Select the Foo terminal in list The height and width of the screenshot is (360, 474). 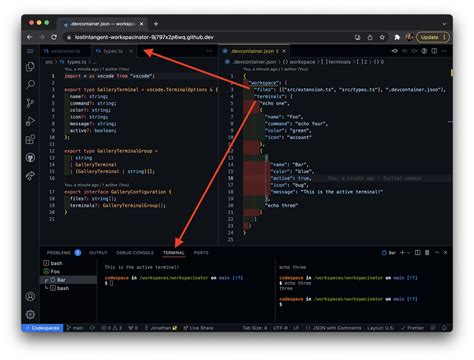tap(68, 271)
